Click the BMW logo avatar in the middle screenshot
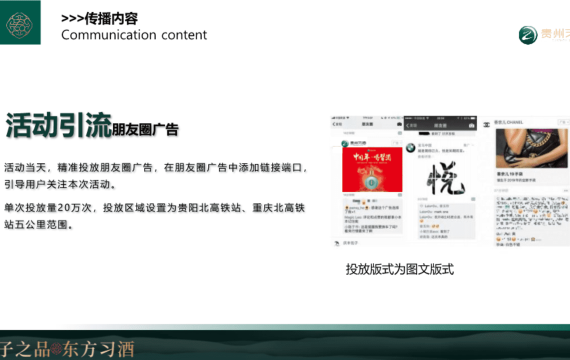 pyautogui.click(x=411, y=148)
